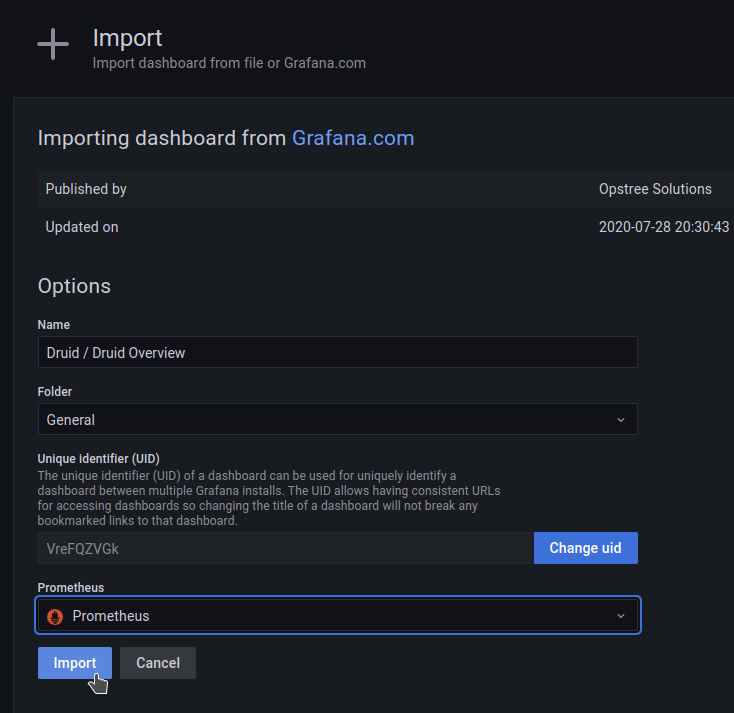This screenshot has width=734, height=713.
Task: Click the Prometheus flame logo icon
Action: click(x=55, y=617)
